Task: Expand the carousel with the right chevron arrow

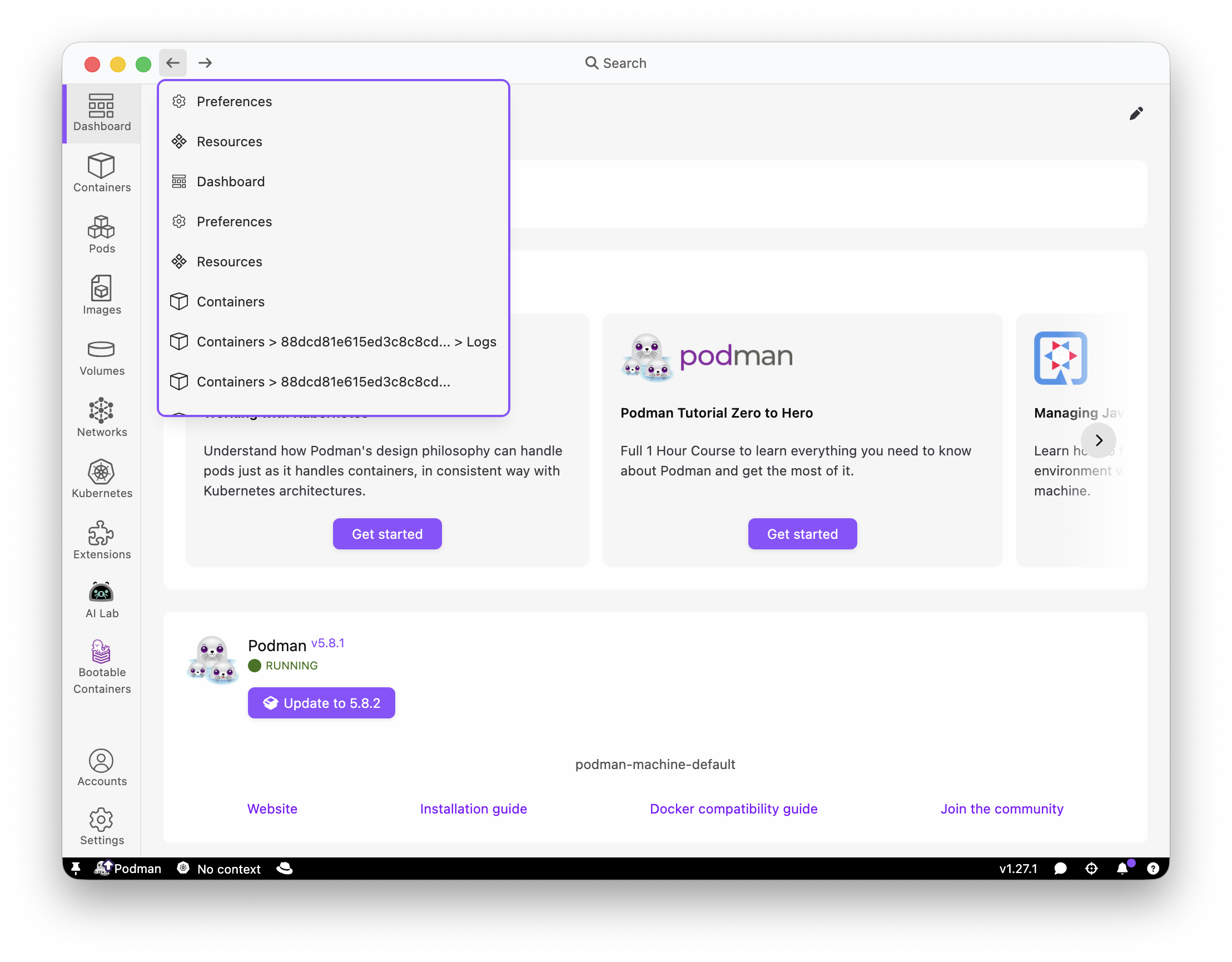Action: click(x=1098, y=440)
